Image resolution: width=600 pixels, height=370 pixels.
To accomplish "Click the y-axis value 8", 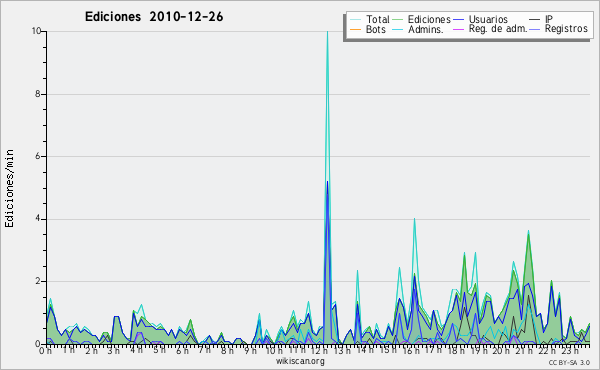I will click(x=38, y=94).
